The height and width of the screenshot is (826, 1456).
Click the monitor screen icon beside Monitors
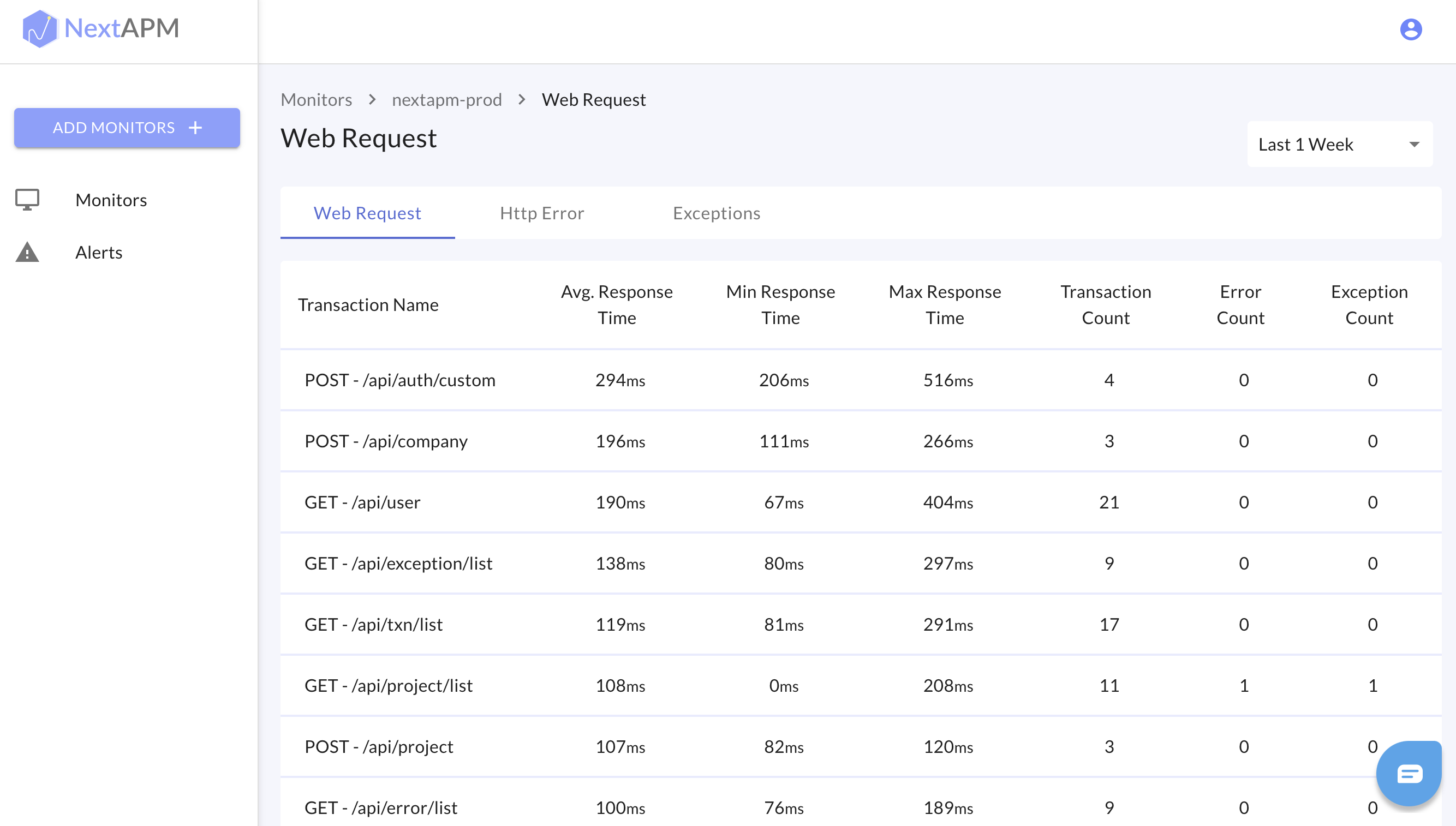click(27, 200)
